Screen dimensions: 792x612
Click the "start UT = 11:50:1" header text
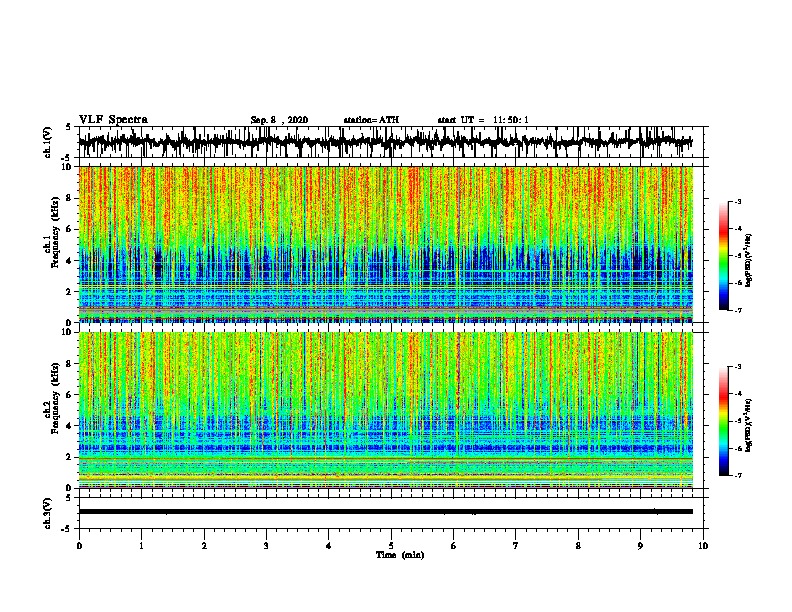[483, 120]
